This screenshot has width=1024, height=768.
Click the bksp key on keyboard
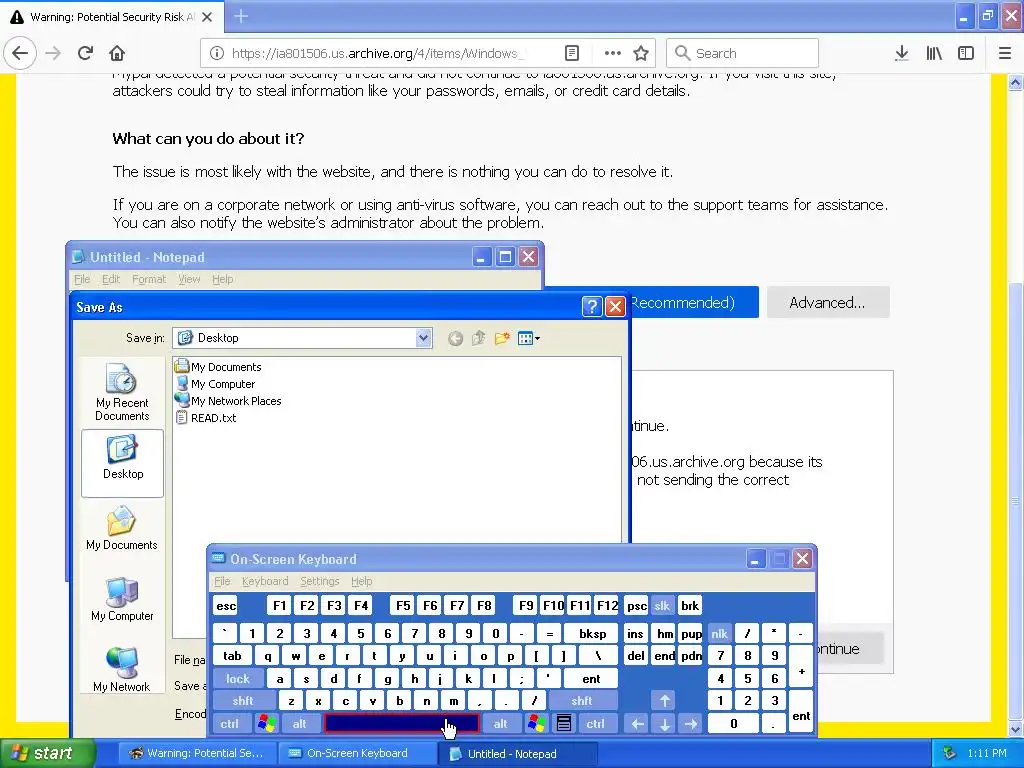pos(592,634)
